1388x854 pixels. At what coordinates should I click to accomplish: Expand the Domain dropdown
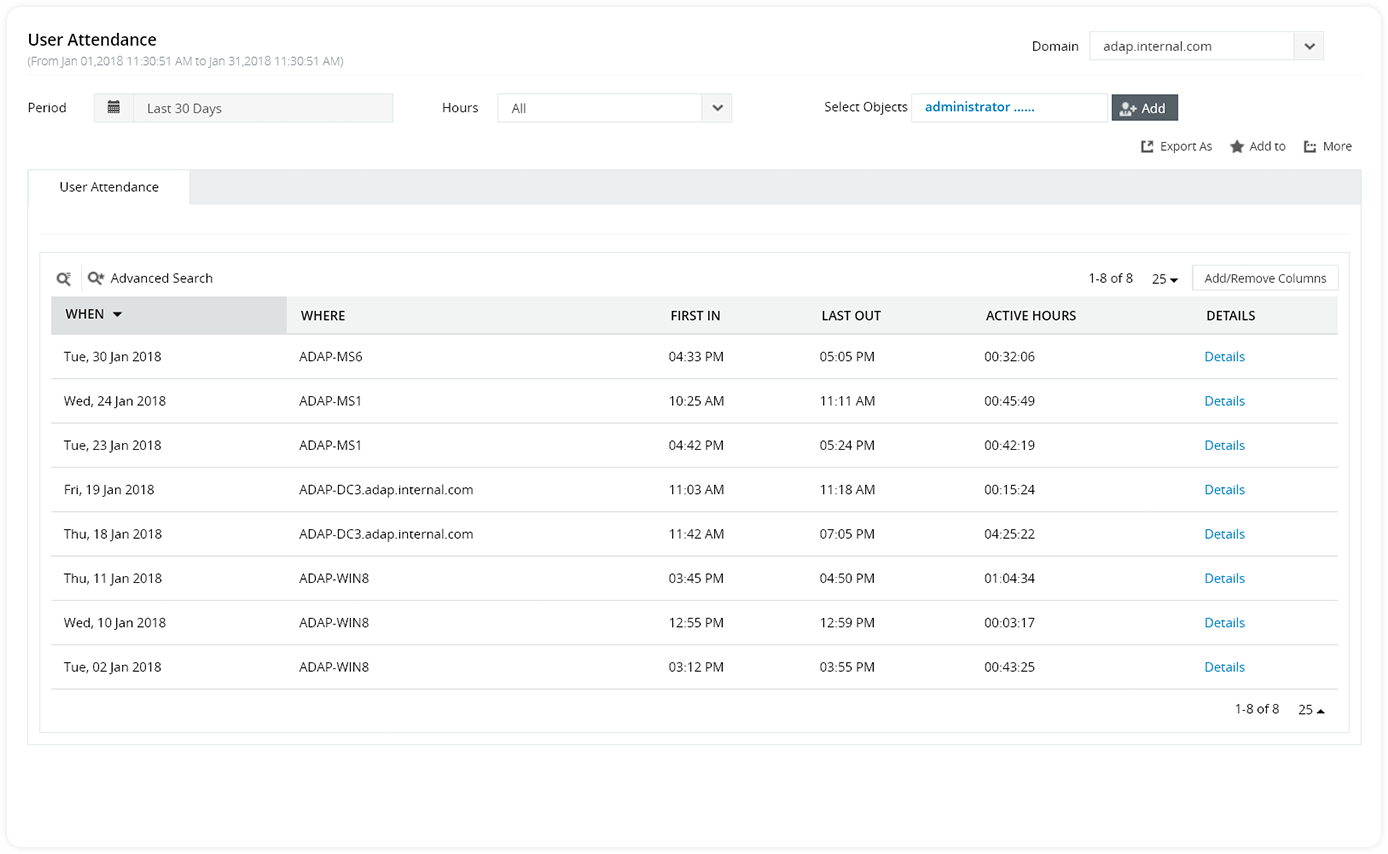point(1308,46)
